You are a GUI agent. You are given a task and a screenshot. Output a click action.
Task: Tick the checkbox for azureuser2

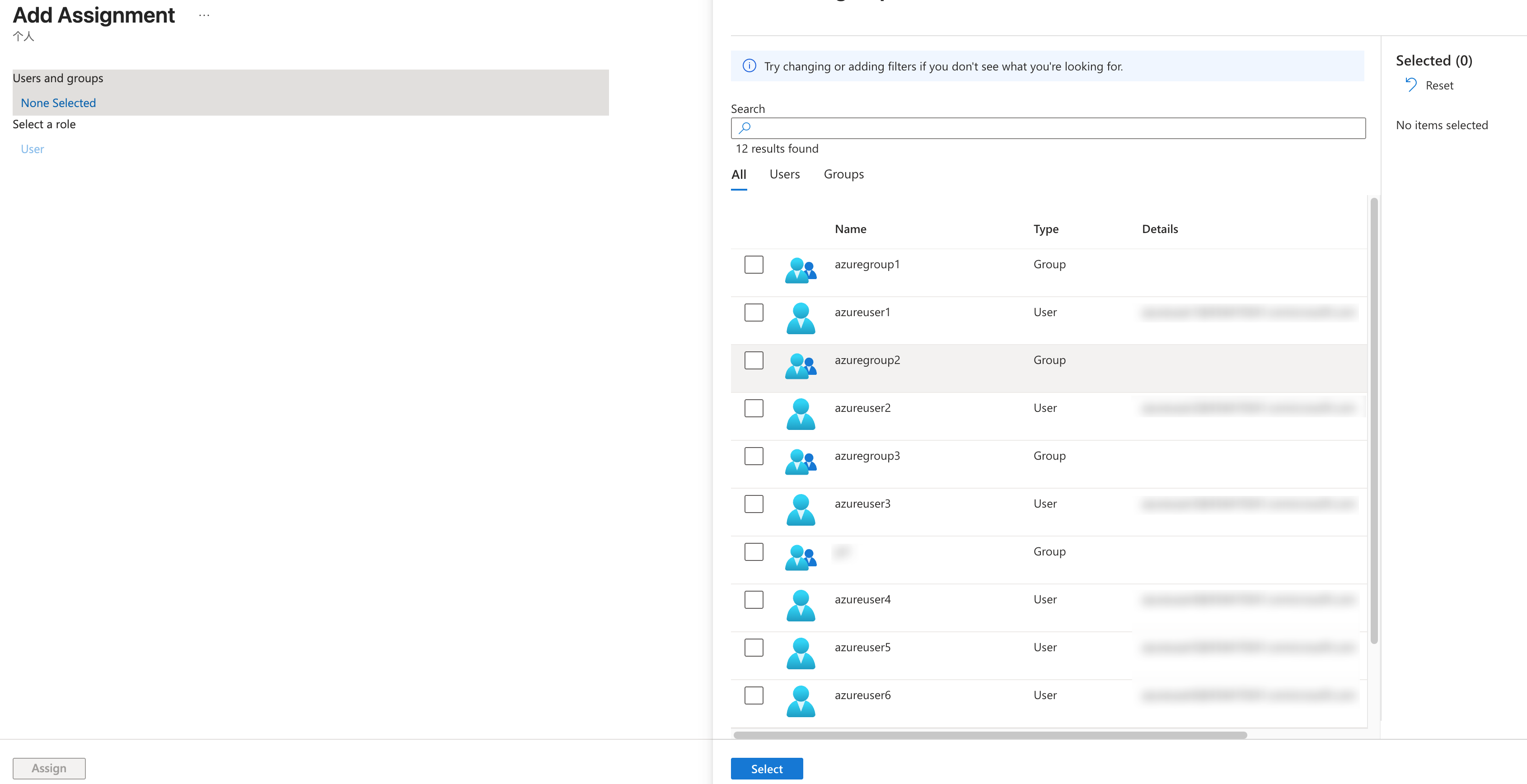click(754, 408)
